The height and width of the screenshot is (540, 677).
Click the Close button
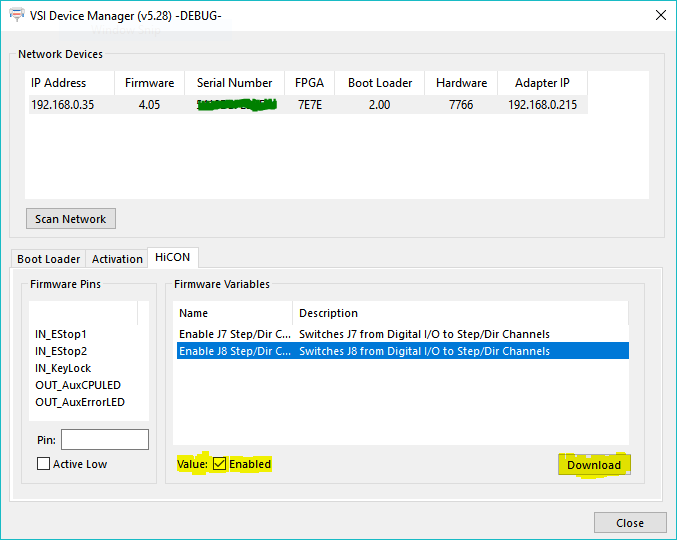click(630, 523)
